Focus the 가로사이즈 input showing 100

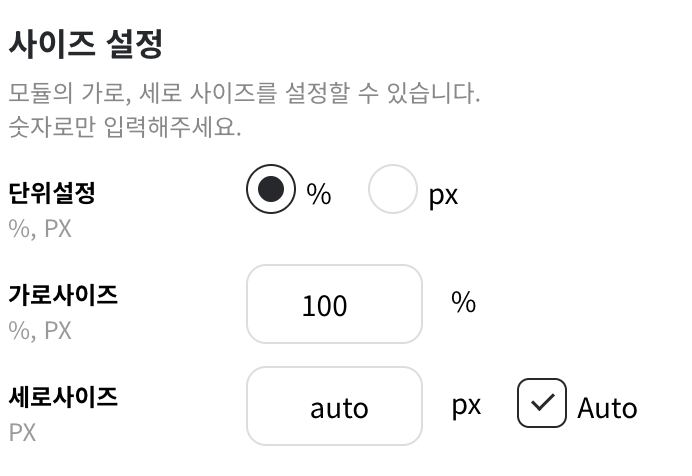pyautogui.click(x=334, y=304)
